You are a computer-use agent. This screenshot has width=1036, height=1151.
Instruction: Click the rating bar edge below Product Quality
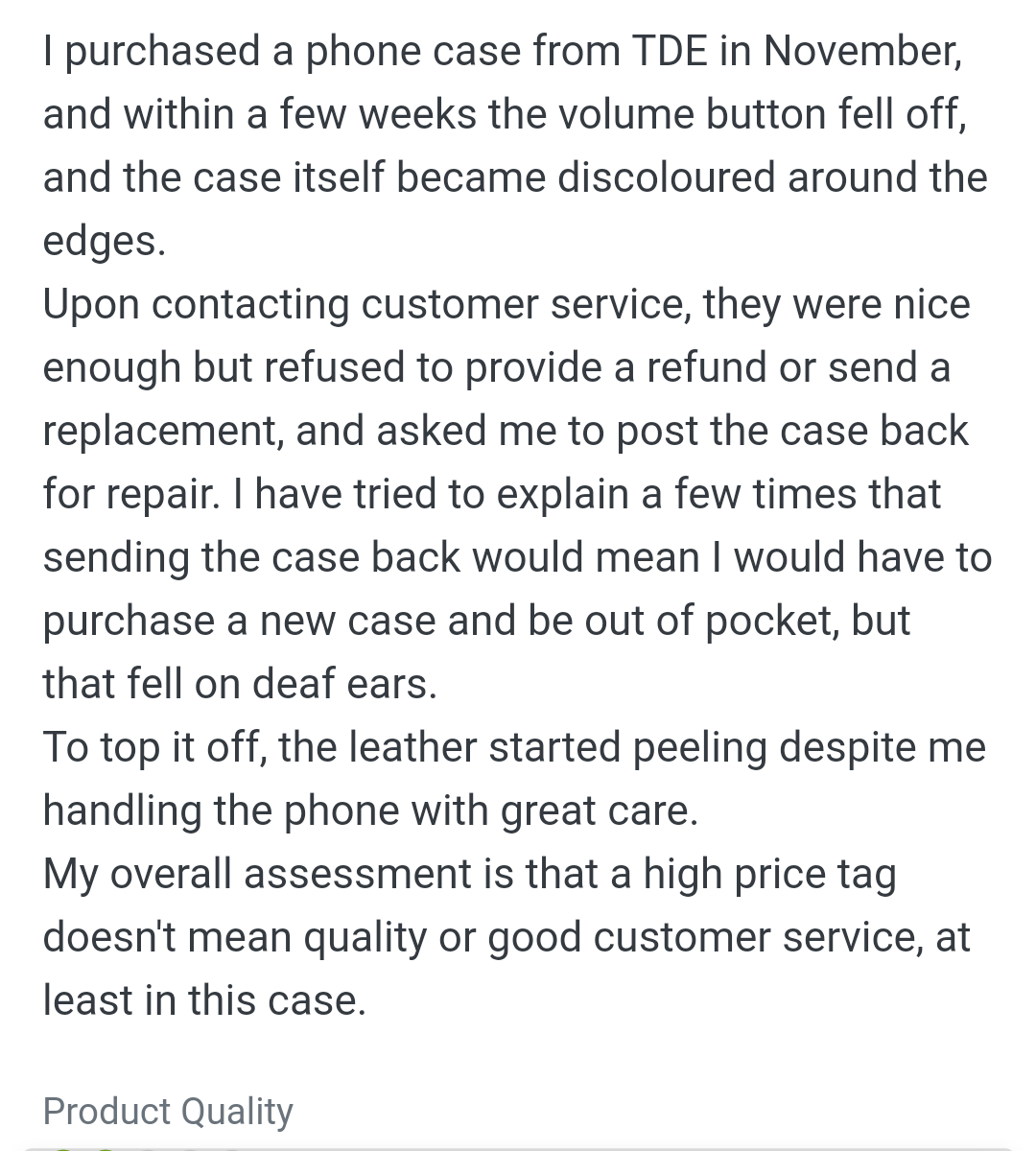(x=518, y=1147)
